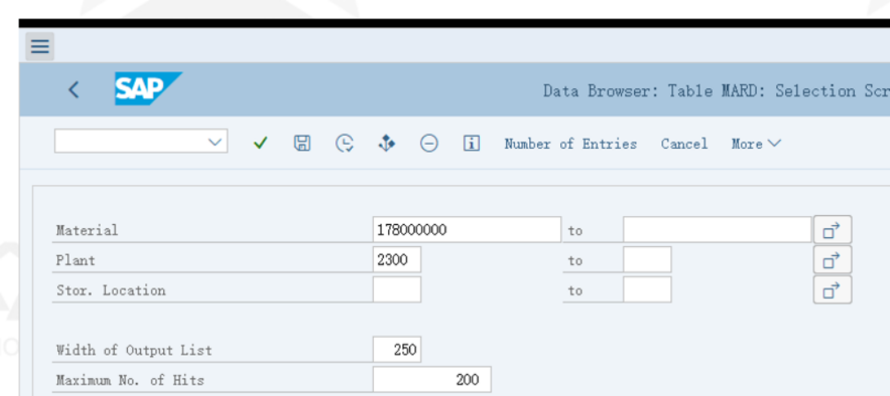The image size is (890, 396).
Task: Open multiple selection for Stor. Location
Action: pos(832,290)
